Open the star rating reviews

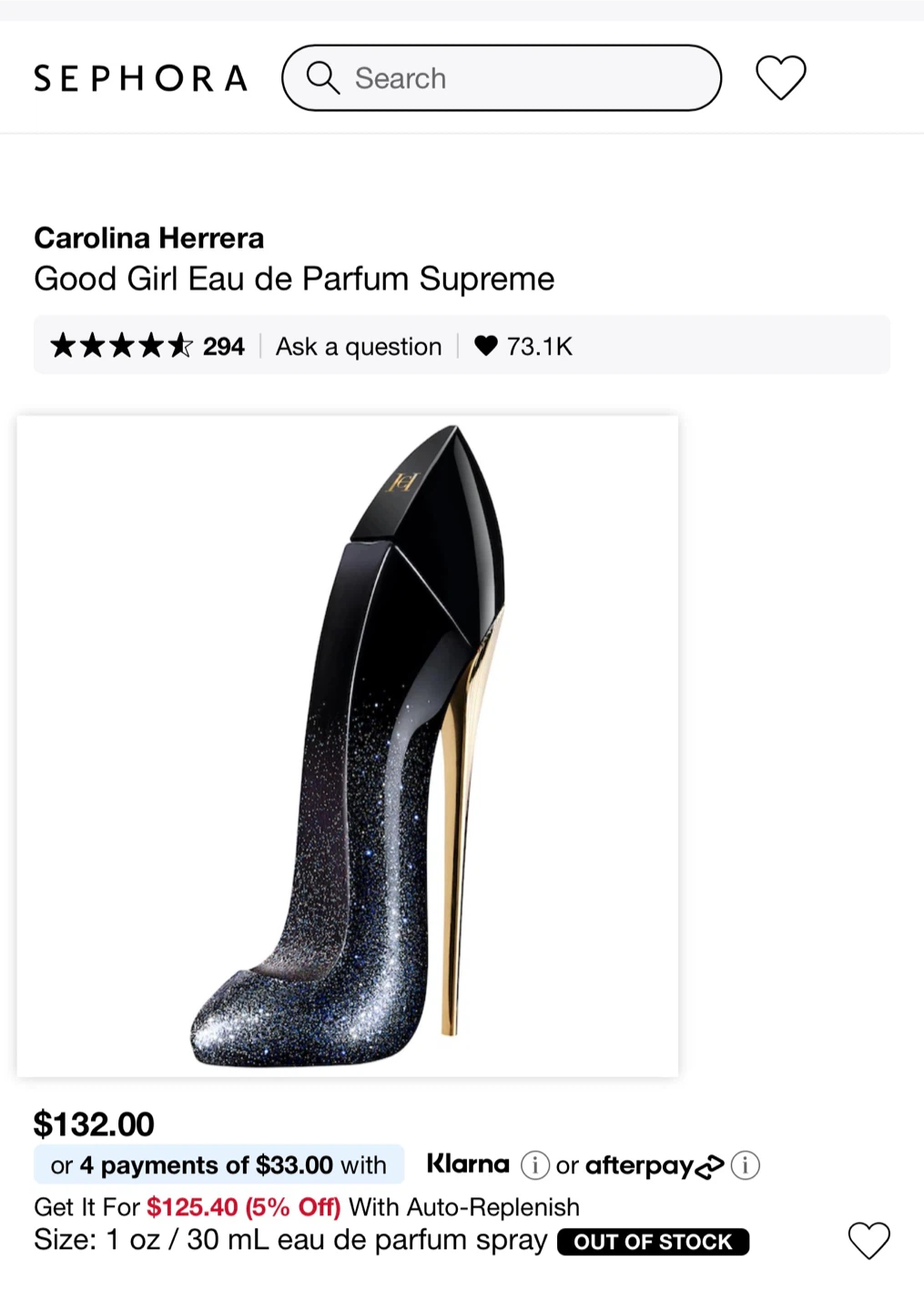[121, 346]
